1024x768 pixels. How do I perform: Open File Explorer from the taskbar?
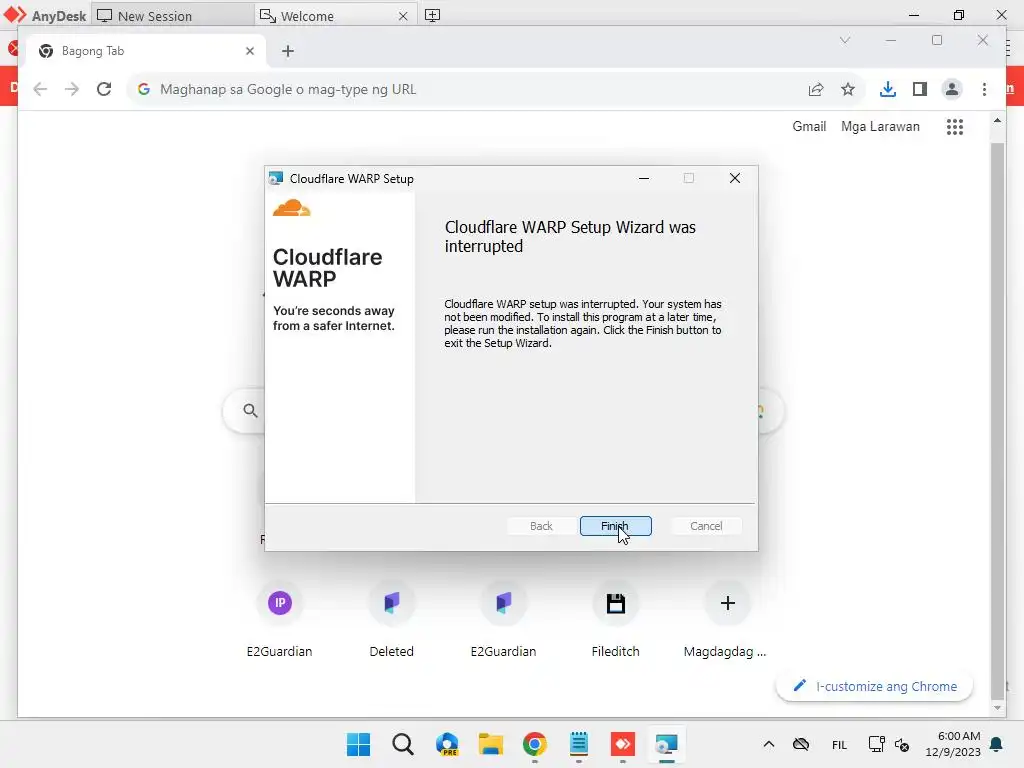pyautogui.click(x=490, y=744)
